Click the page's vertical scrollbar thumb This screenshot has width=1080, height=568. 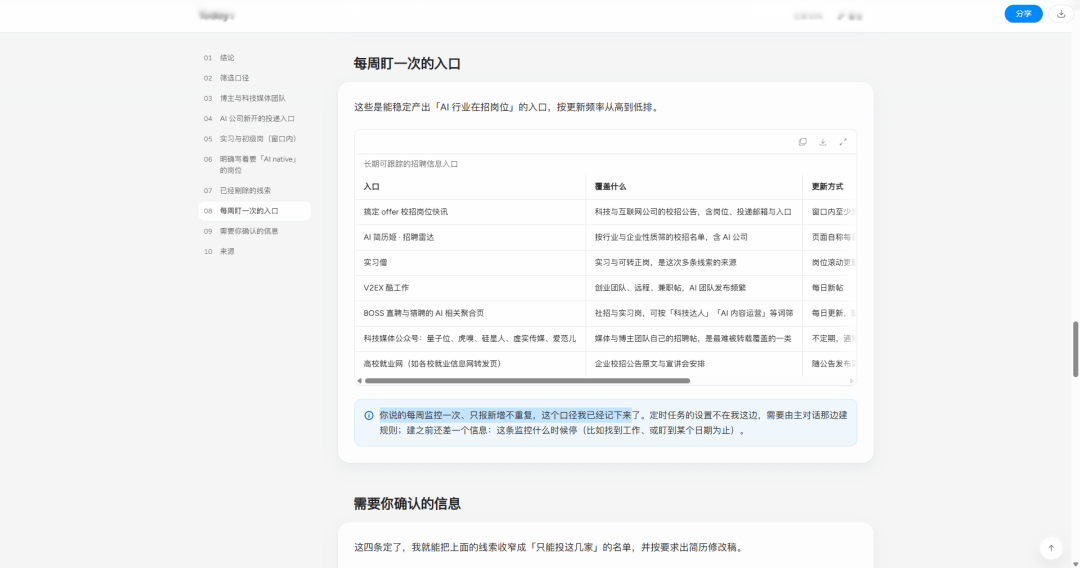pyautogui.click(x=1075, y=348)
